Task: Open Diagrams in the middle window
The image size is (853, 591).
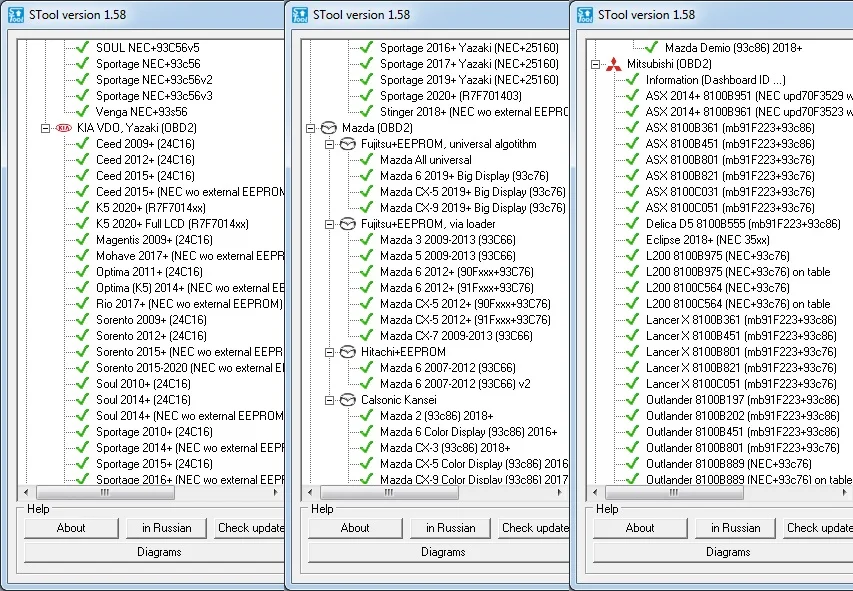Action: pos(438,552)
